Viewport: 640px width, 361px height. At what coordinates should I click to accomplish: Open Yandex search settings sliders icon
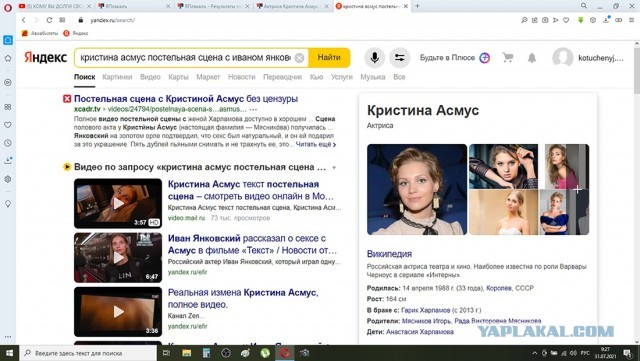400,58
